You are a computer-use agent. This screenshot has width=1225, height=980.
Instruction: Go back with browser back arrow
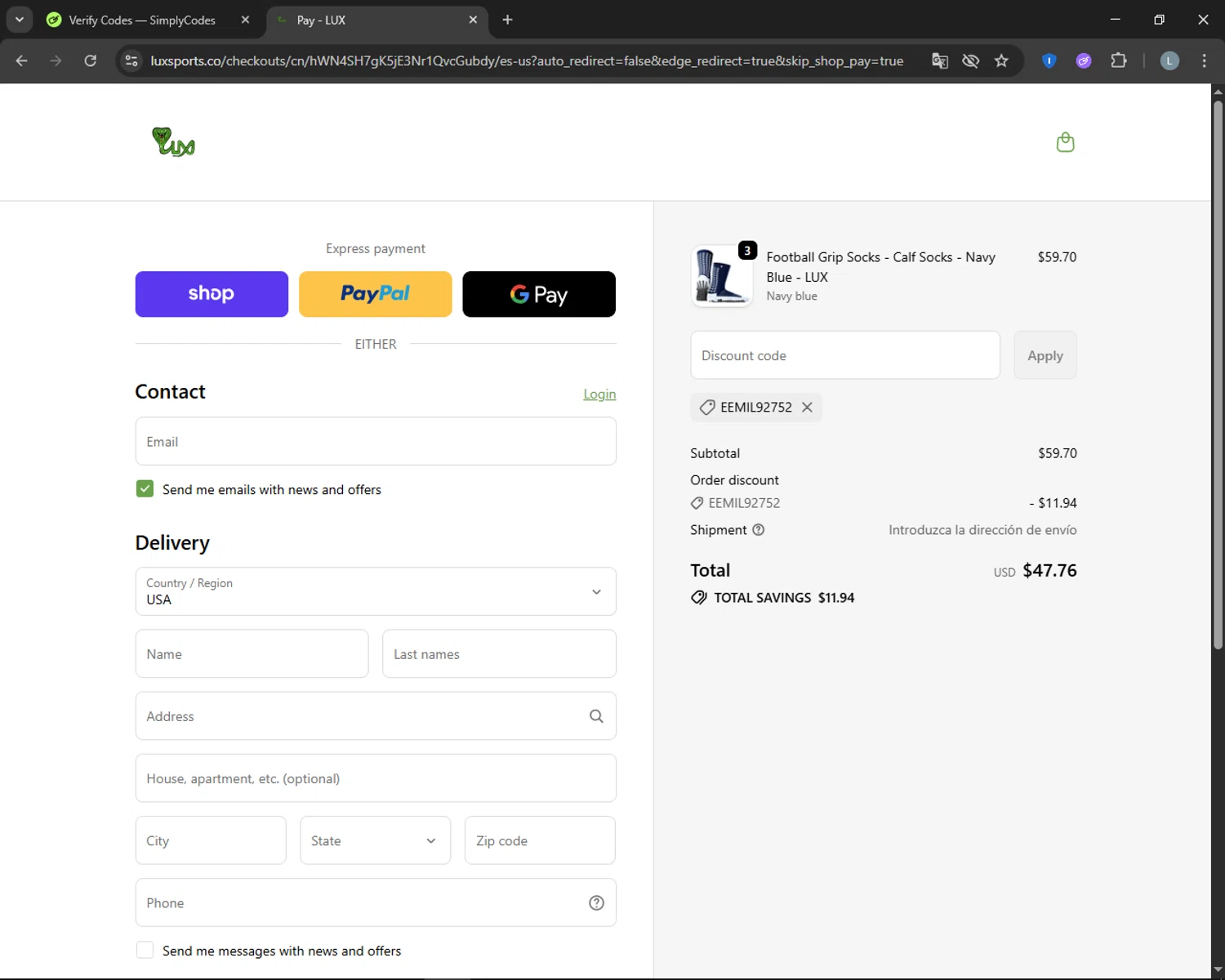[x=22, y=60]
